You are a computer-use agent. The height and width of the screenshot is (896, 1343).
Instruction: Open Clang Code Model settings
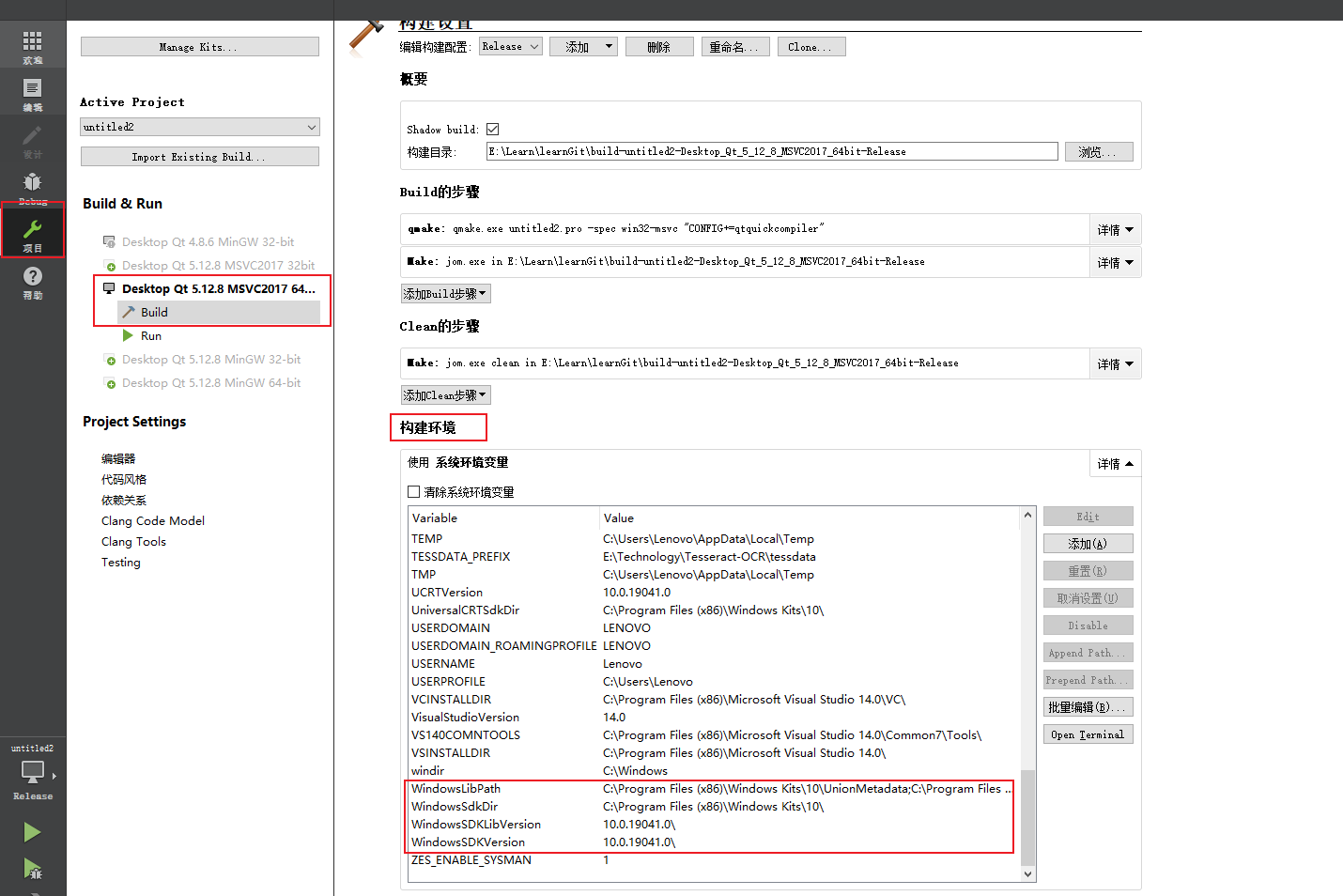click(x=153, y=521)
